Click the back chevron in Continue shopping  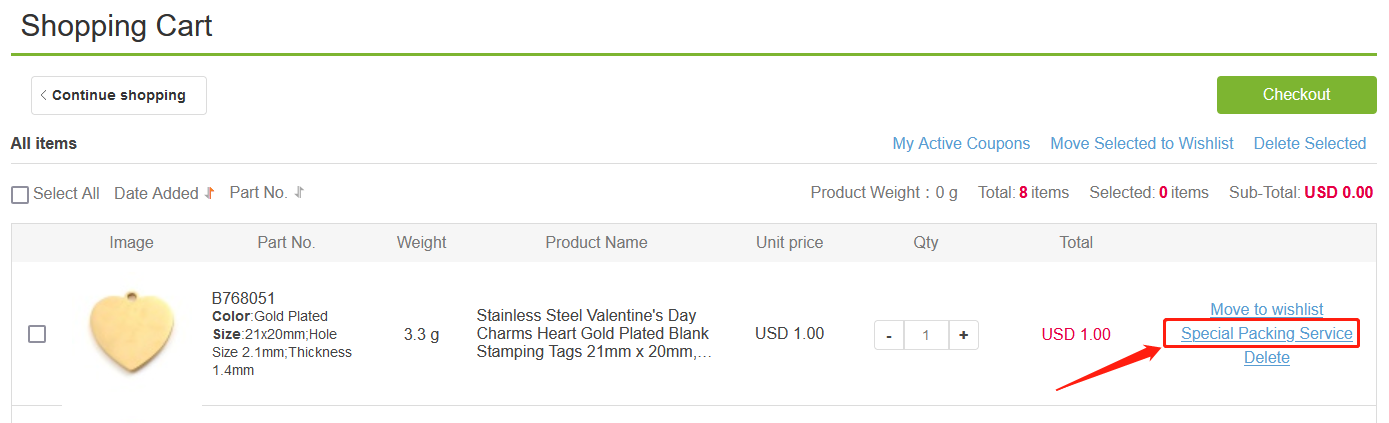pos(44,95)
